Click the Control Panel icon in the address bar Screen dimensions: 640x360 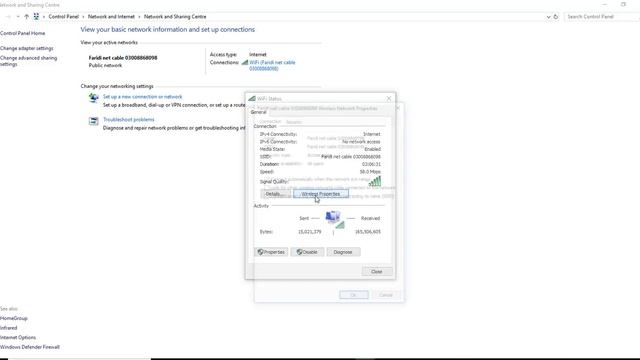coord(36,17)
